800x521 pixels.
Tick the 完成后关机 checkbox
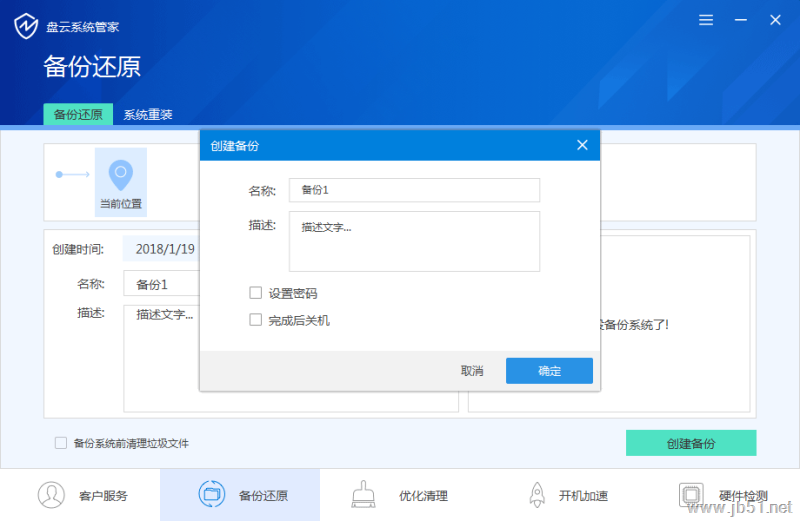(x=255, y=319)
